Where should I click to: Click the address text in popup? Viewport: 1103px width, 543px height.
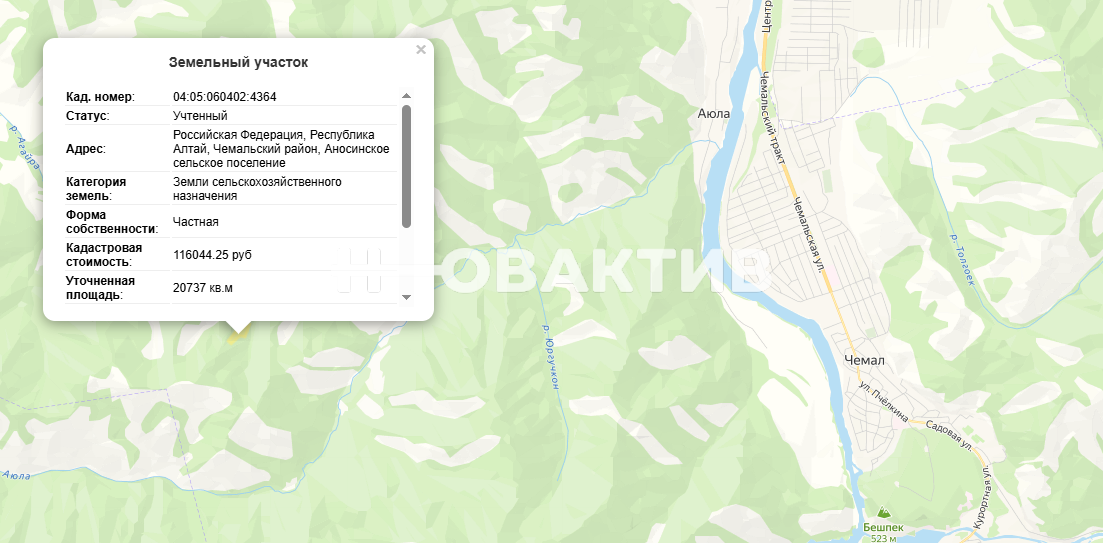(280, 148)
